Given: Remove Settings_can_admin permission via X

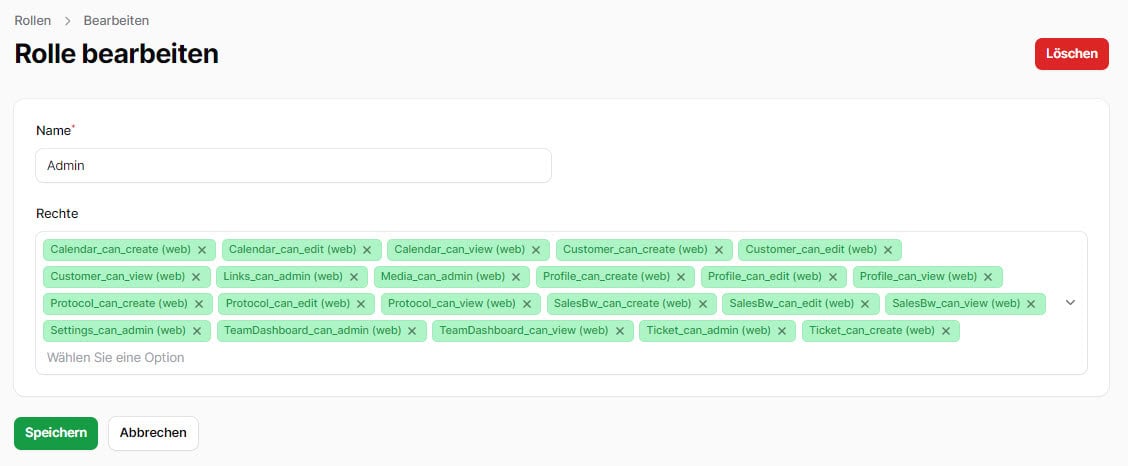Looking at the screenshot, I should 196,331.
